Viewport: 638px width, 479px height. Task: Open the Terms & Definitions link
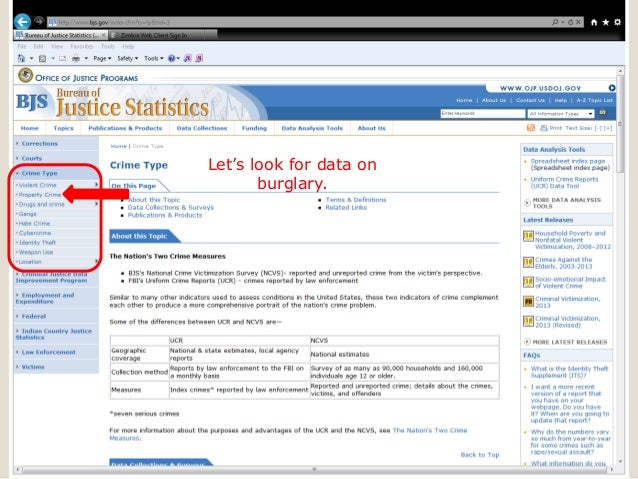355,199
